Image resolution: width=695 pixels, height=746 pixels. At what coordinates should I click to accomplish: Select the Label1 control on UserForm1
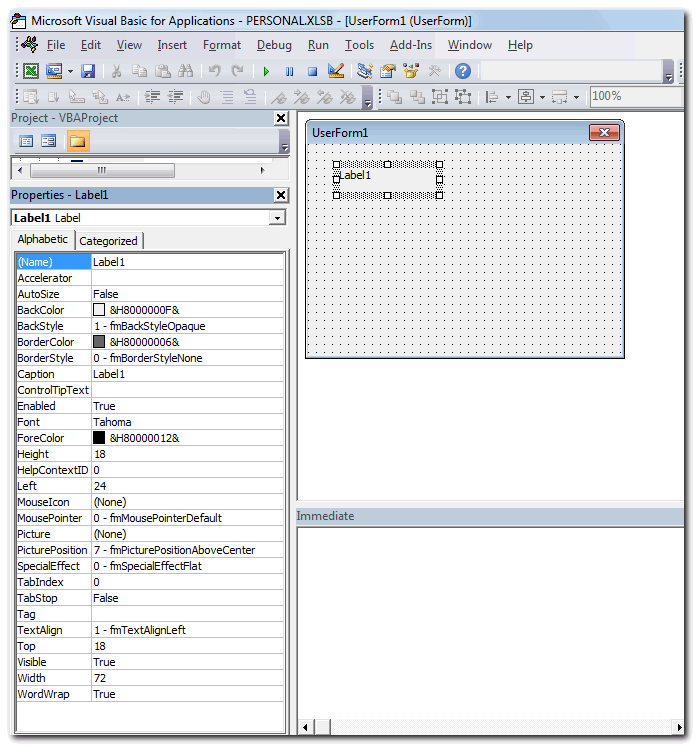point(387,180)
